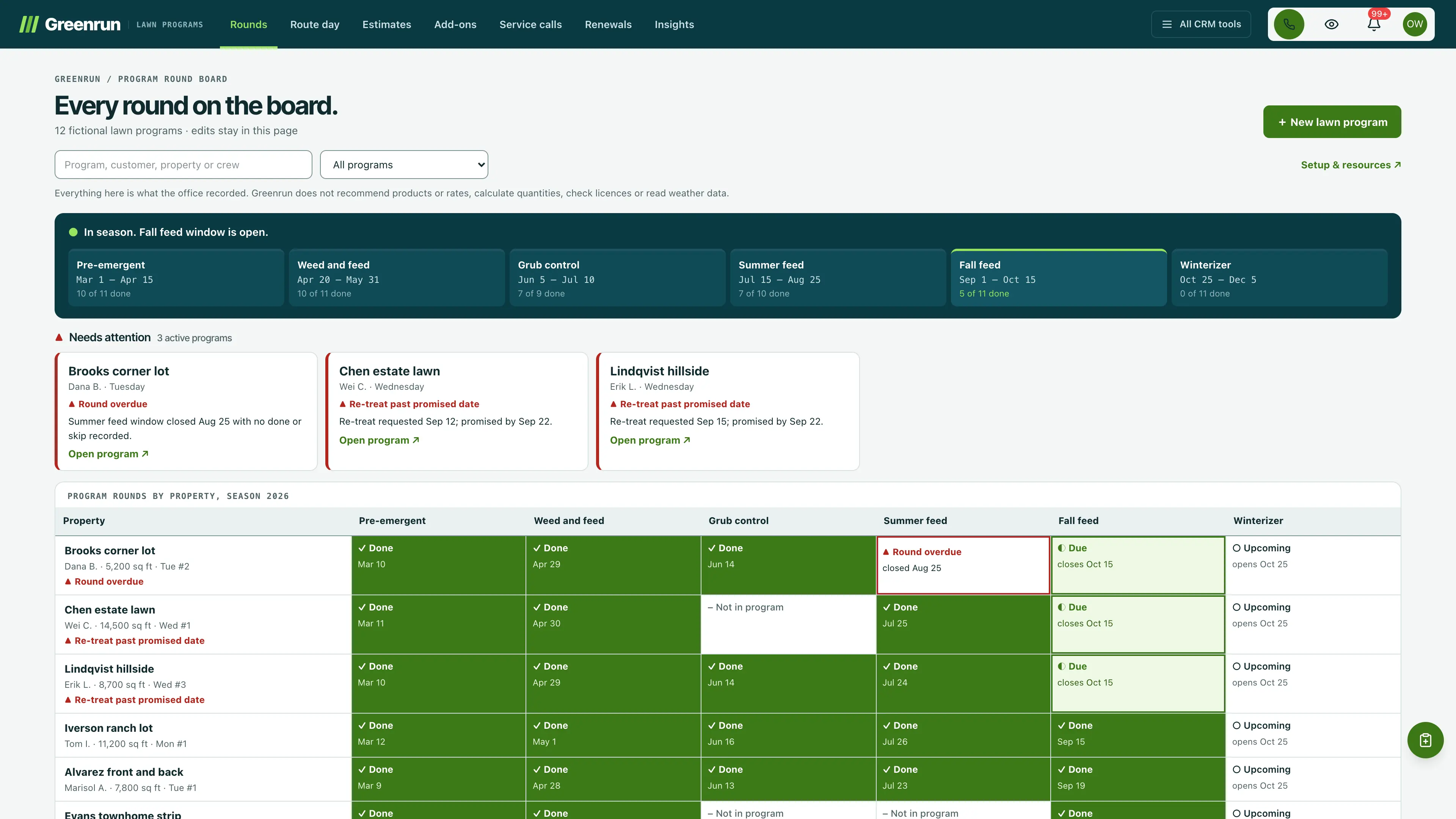Open the floating clipboard button
This screenshot has height=819, width=1456.
pos(1425,740)
